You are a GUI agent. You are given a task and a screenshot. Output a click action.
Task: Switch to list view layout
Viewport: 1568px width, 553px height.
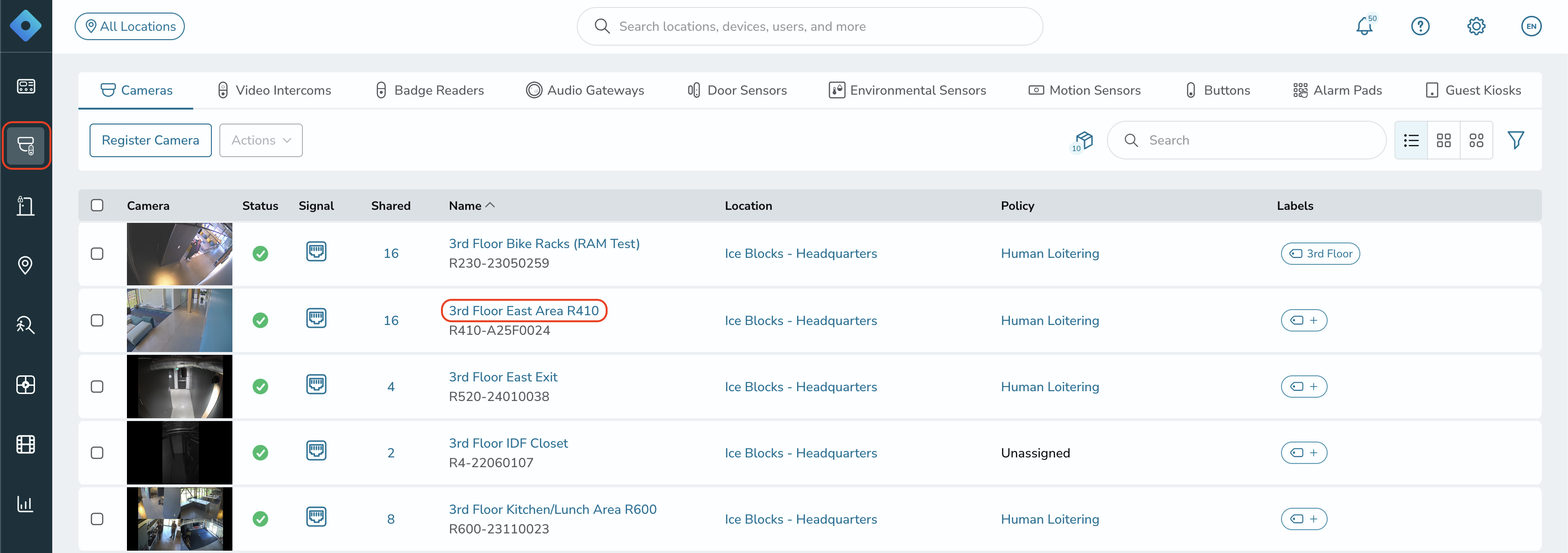(x=1411, y=140)
